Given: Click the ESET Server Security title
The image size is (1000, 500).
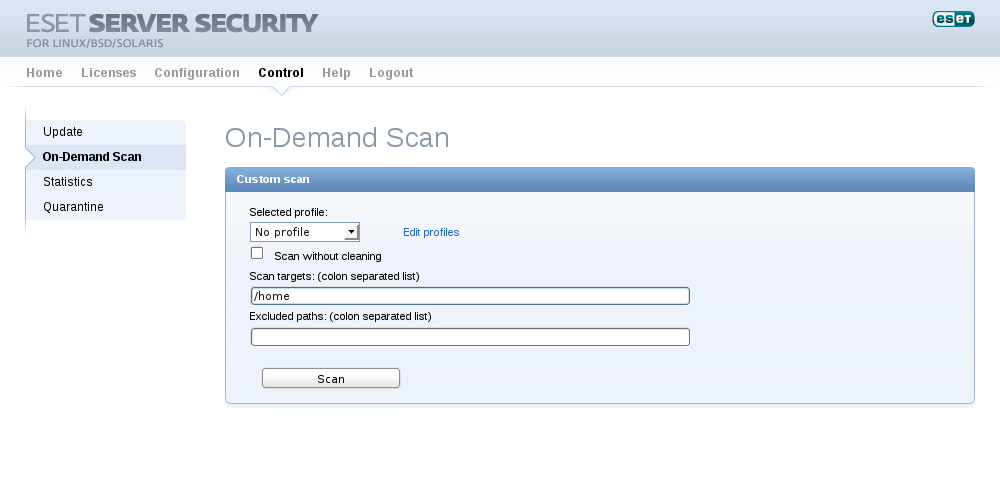Looking at the screenshot, I should [172, 23].
